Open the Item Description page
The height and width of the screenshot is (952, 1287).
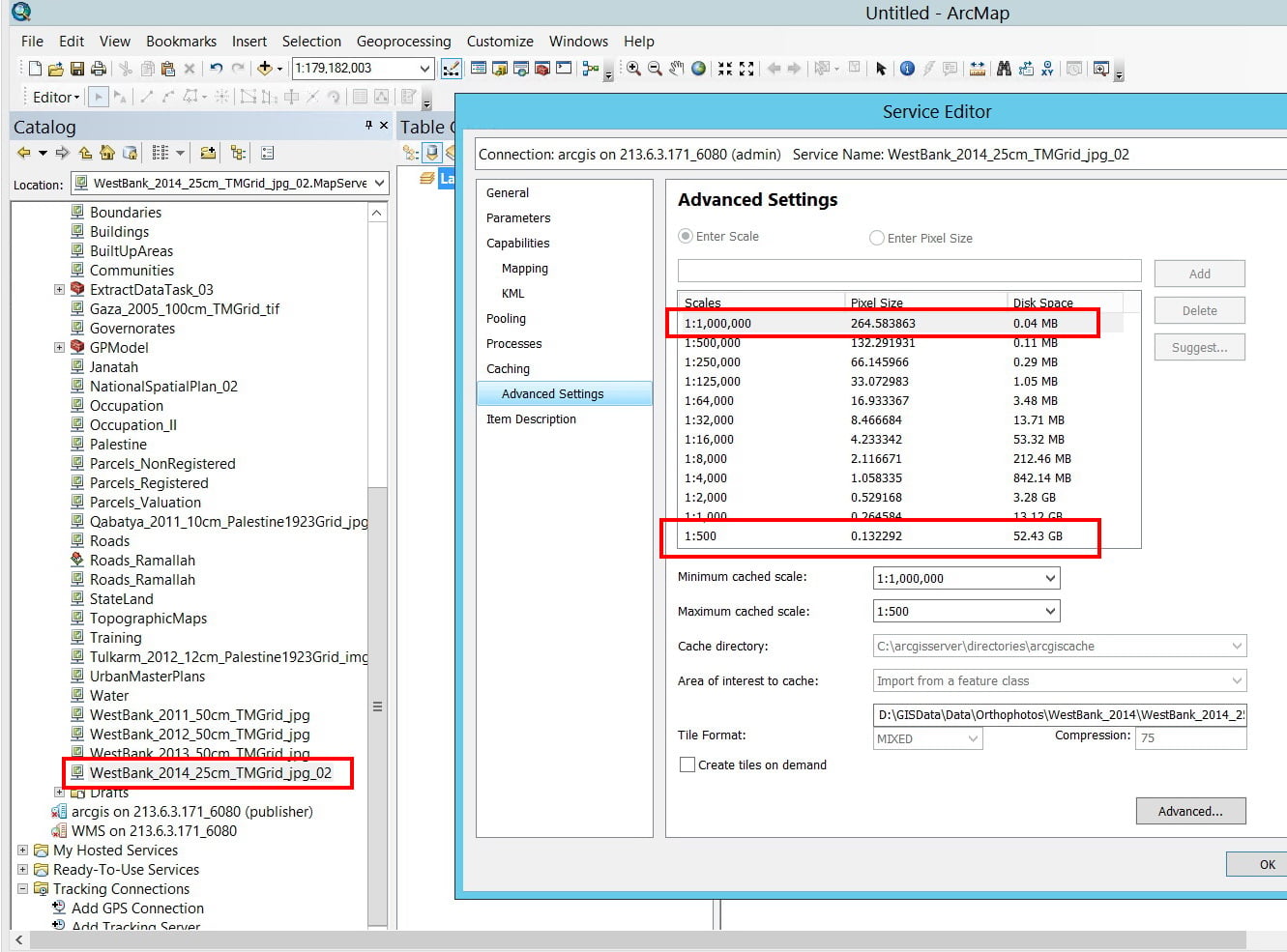point(531,418)
